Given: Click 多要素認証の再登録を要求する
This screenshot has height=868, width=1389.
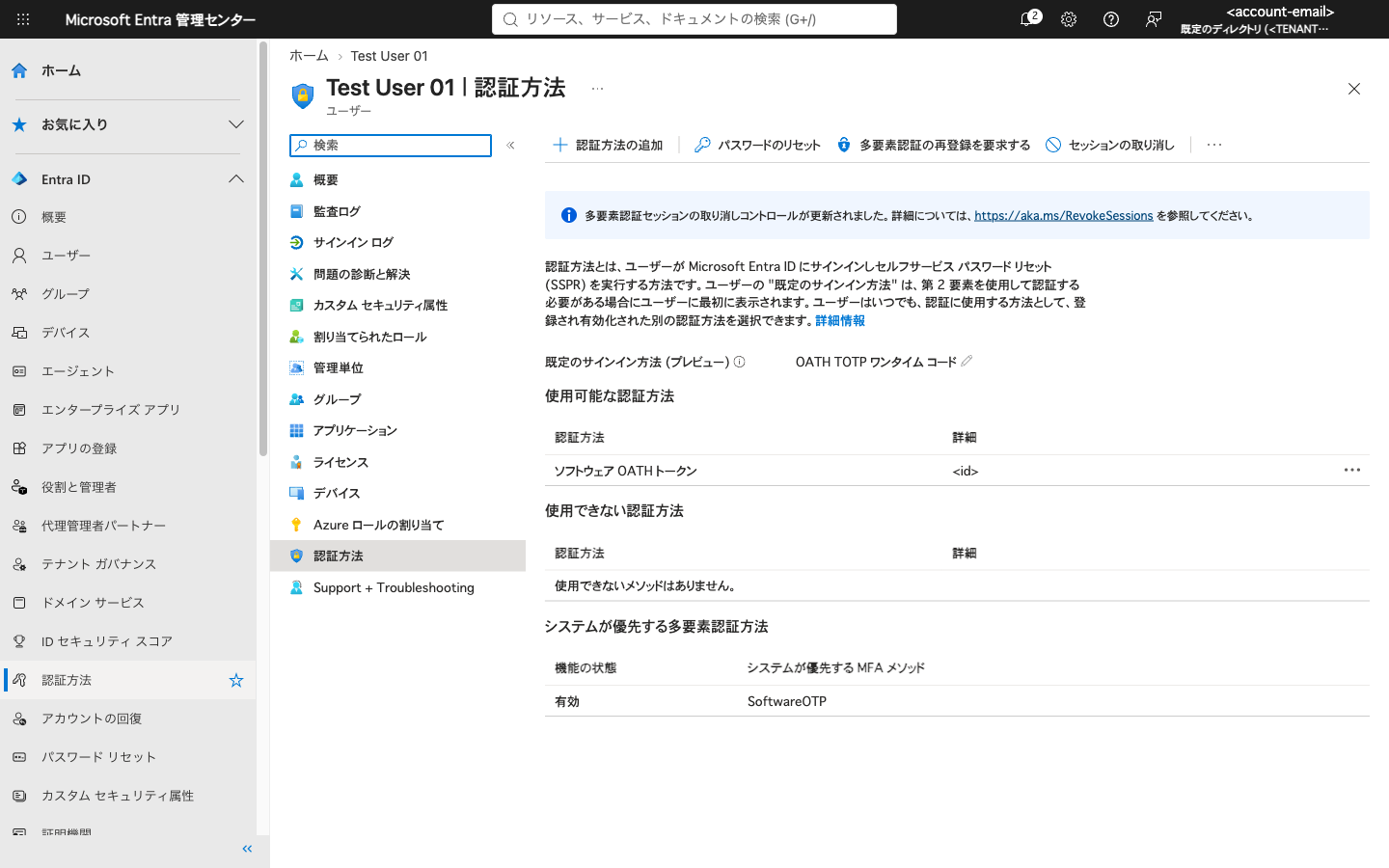Looking at the screenshot, I should (933, 145).
